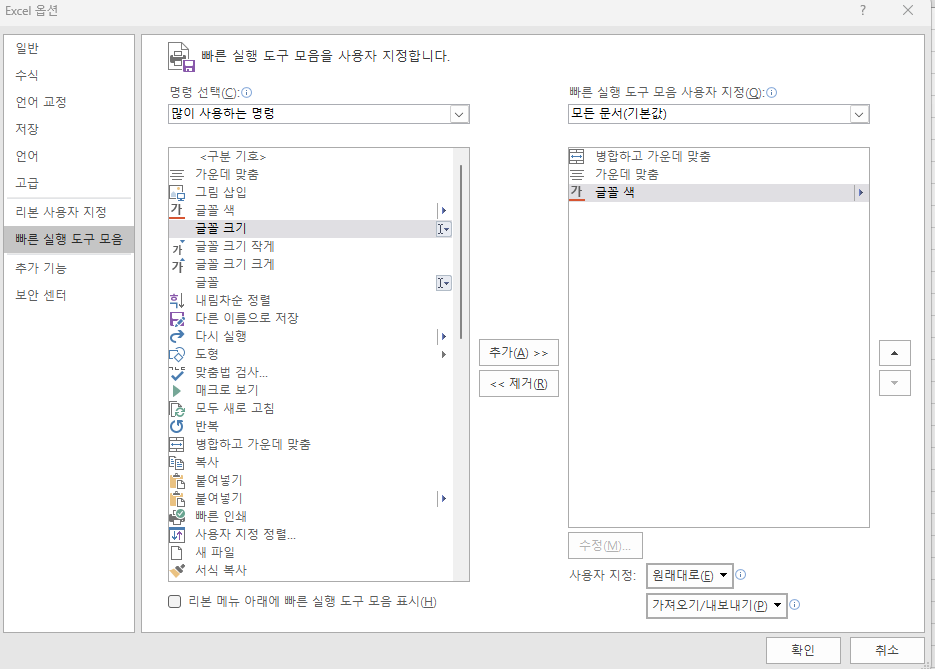This screenshot has width=935, height=669.
Task: Select the 빠른 실행 도구 모음 category
Action: (x=69, y=239)
